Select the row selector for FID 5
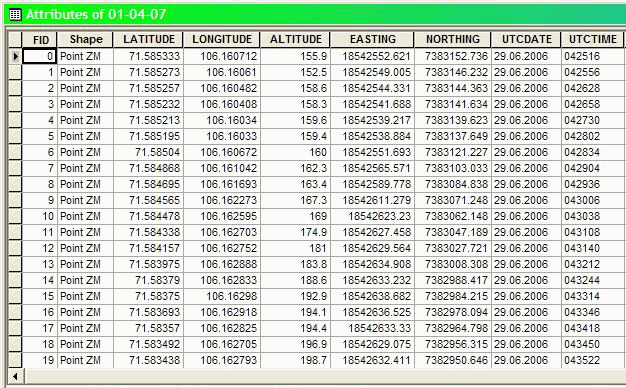Screen dimensions: 626x388 pos(15,136)
